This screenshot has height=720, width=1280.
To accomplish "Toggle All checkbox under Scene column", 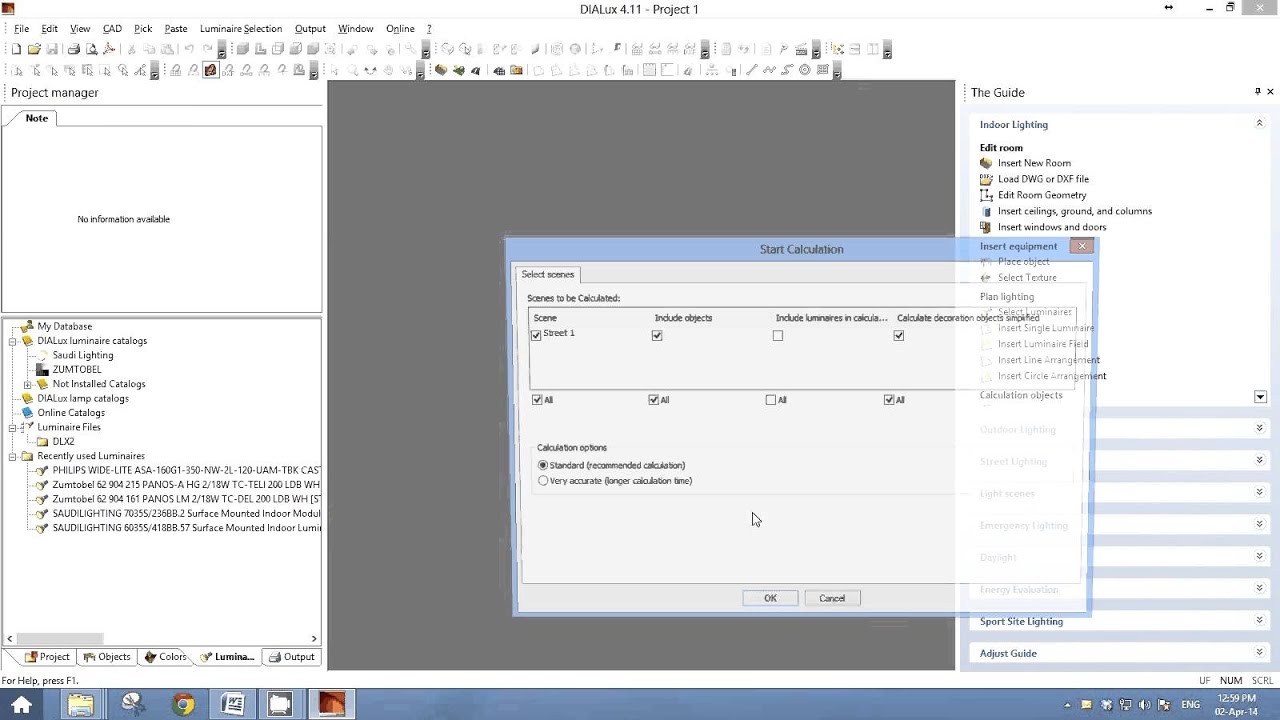I will pyautogui.click(x=538, y=399).
